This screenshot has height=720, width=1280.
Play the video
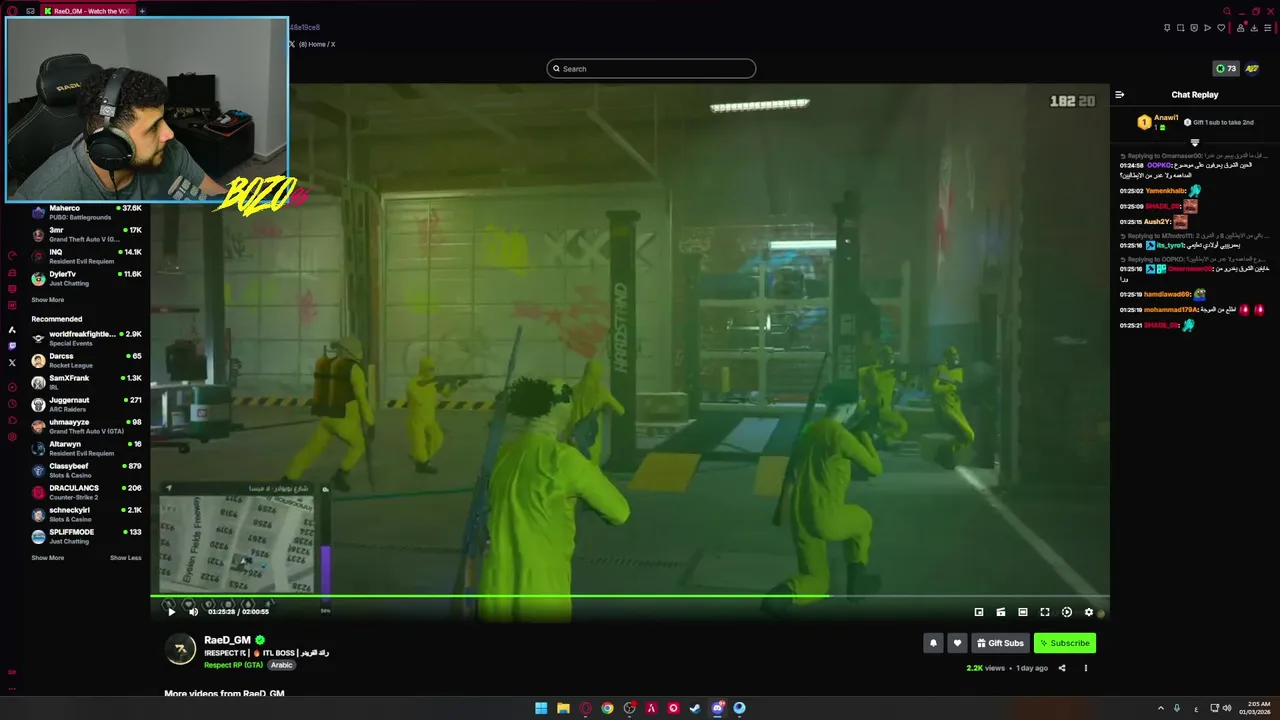tap(171, 612)
